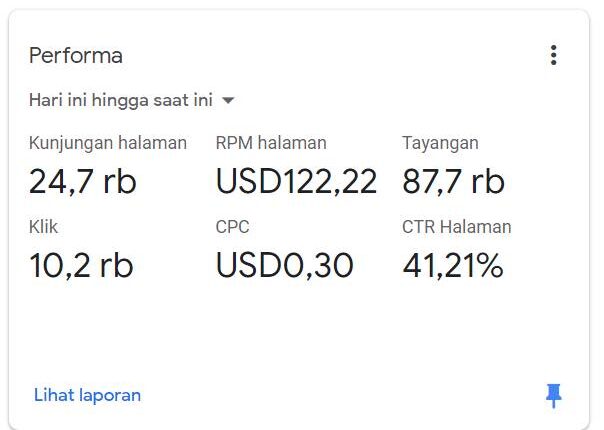Click the Performa card title
Screen dimensions: 604x430
pos(76,55)
